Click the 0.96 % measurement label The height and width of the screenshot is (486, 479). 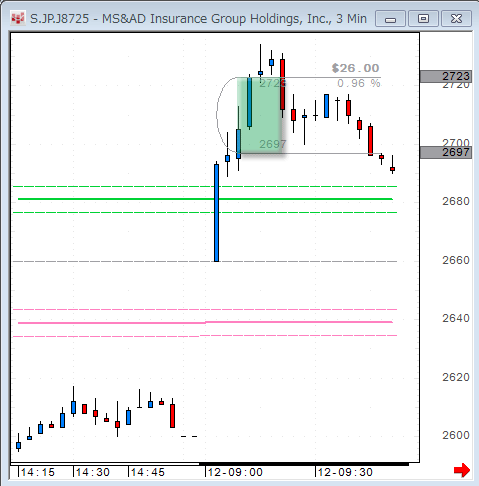pos(359,83)
